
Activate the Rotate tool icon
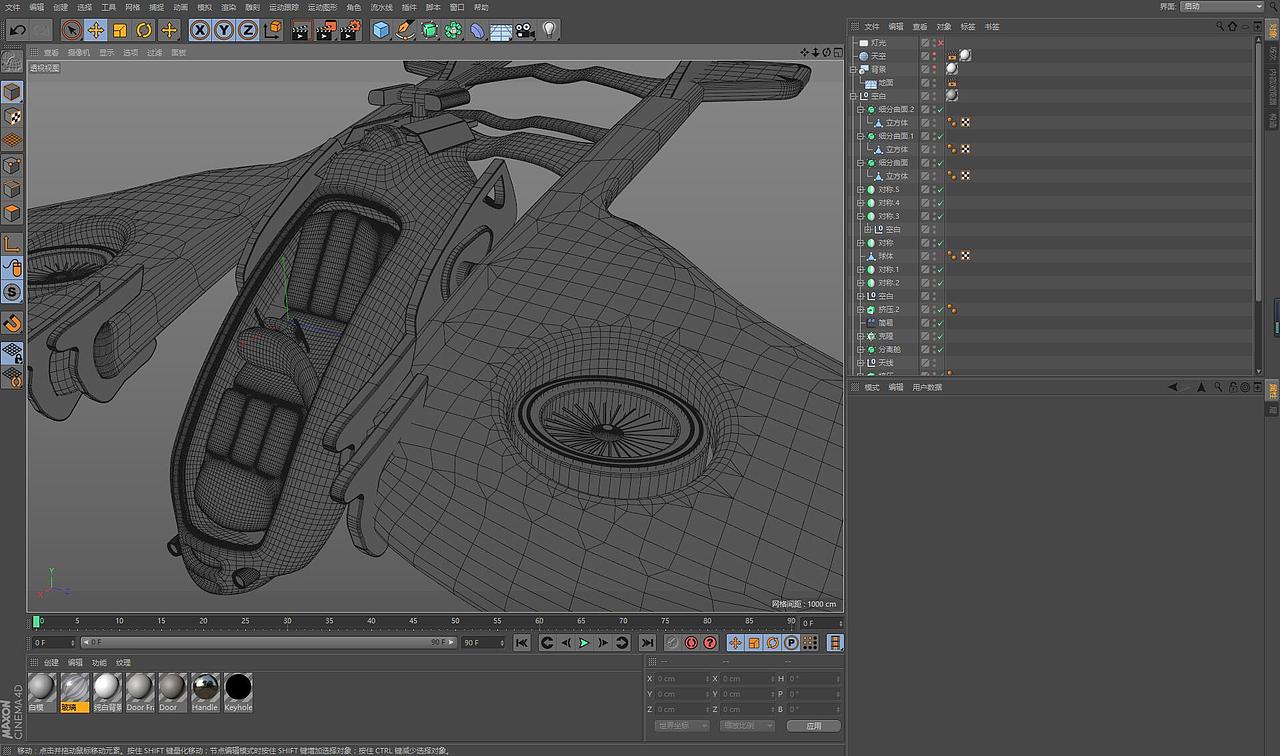[144, 30]
